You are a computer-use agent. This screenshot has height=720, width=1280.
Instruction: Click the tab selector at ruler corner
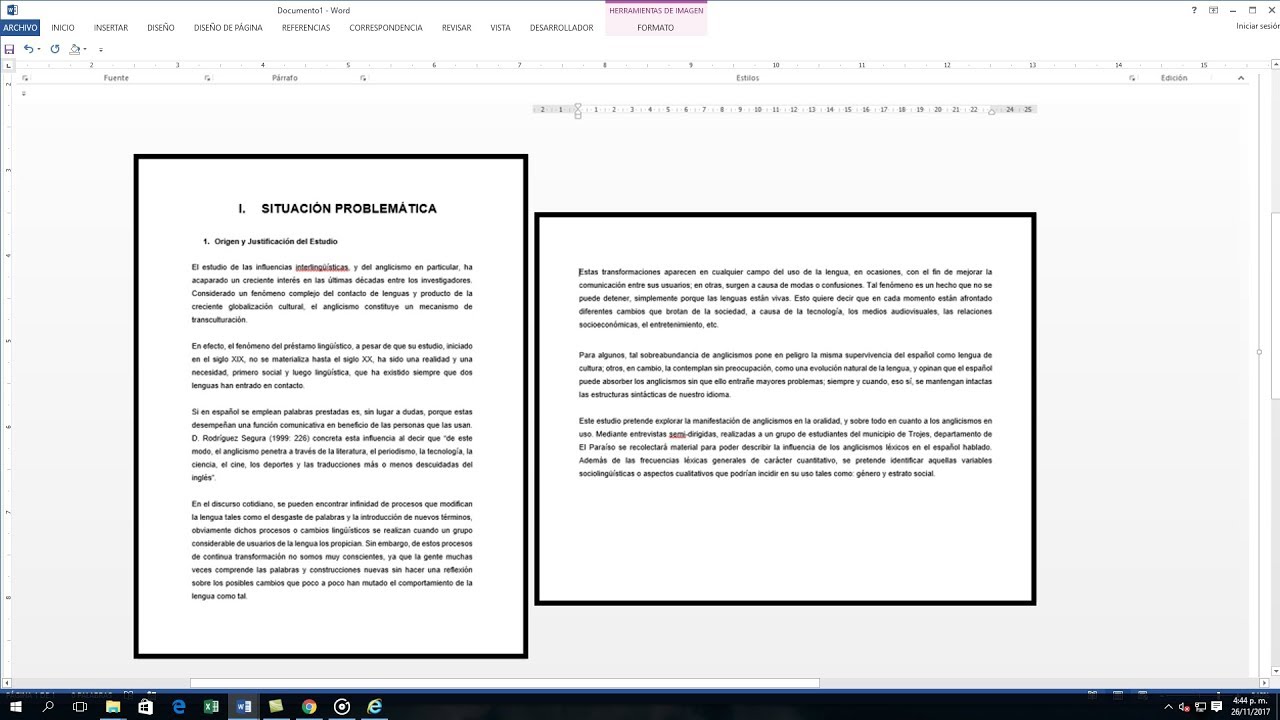point(9,66)
